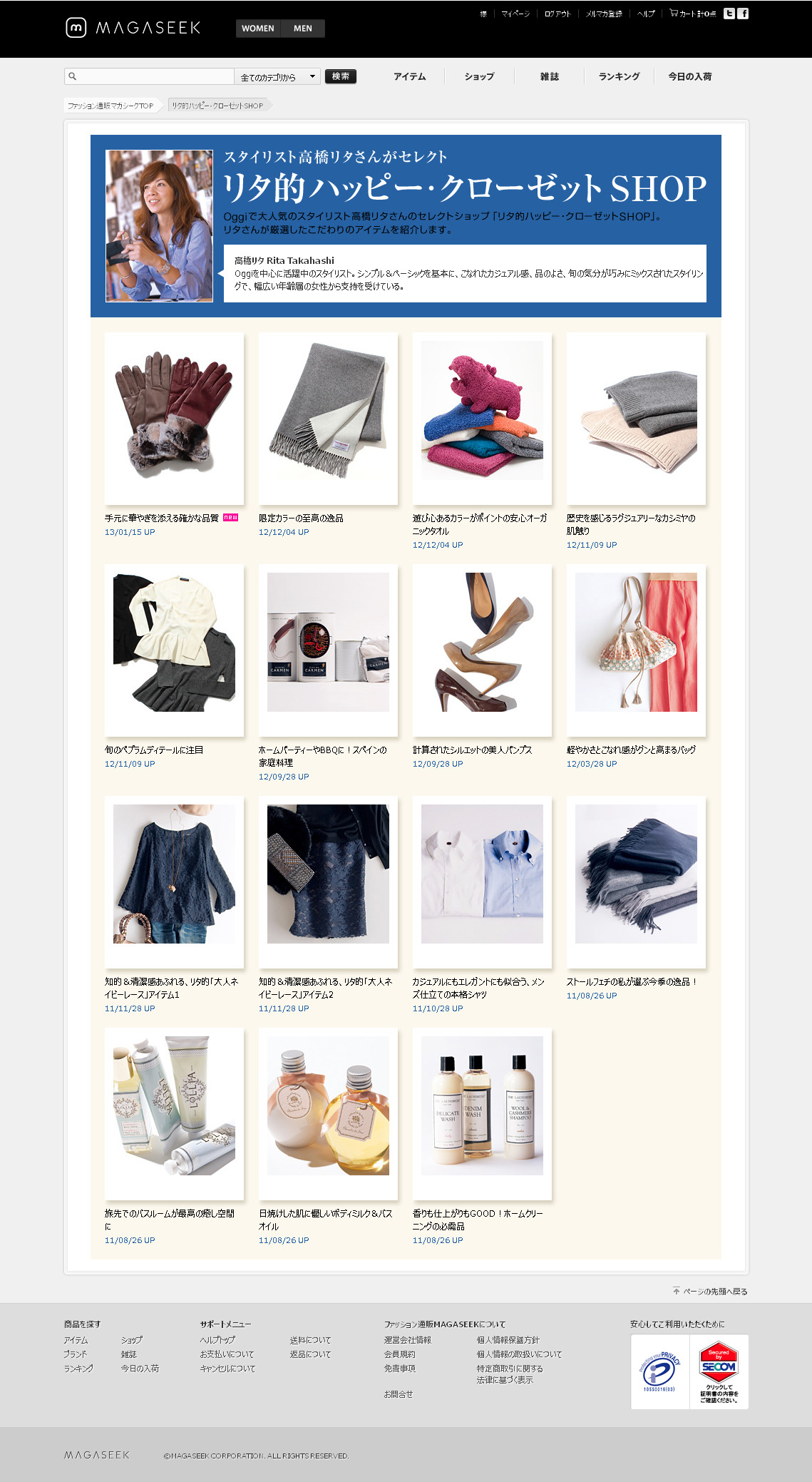
Task: Open the pink bear towel thumbnail
Action: pos(482,419)
